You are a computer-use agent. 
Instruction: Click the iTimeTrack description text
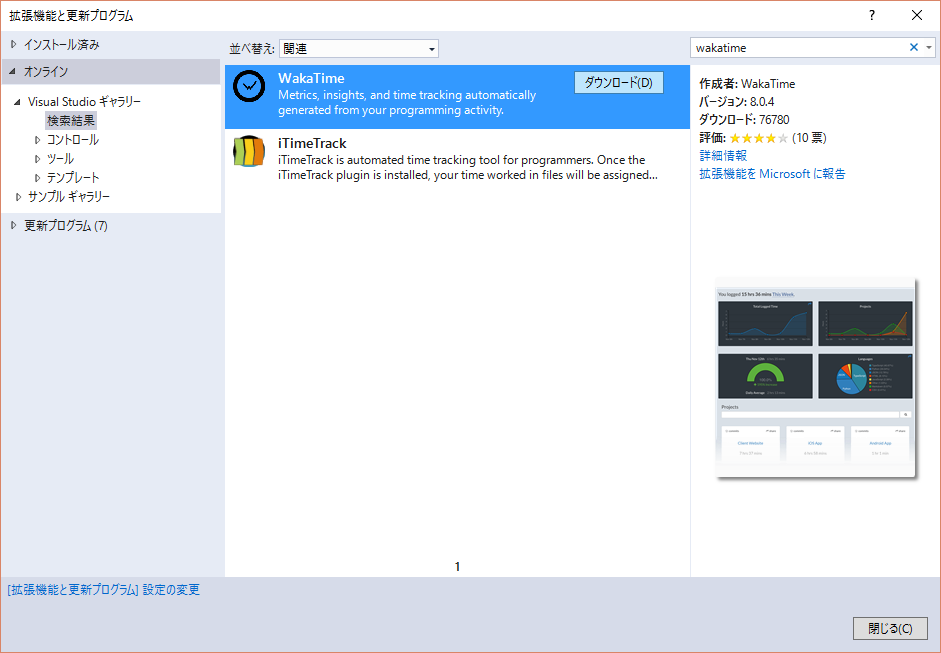(467, 167)
